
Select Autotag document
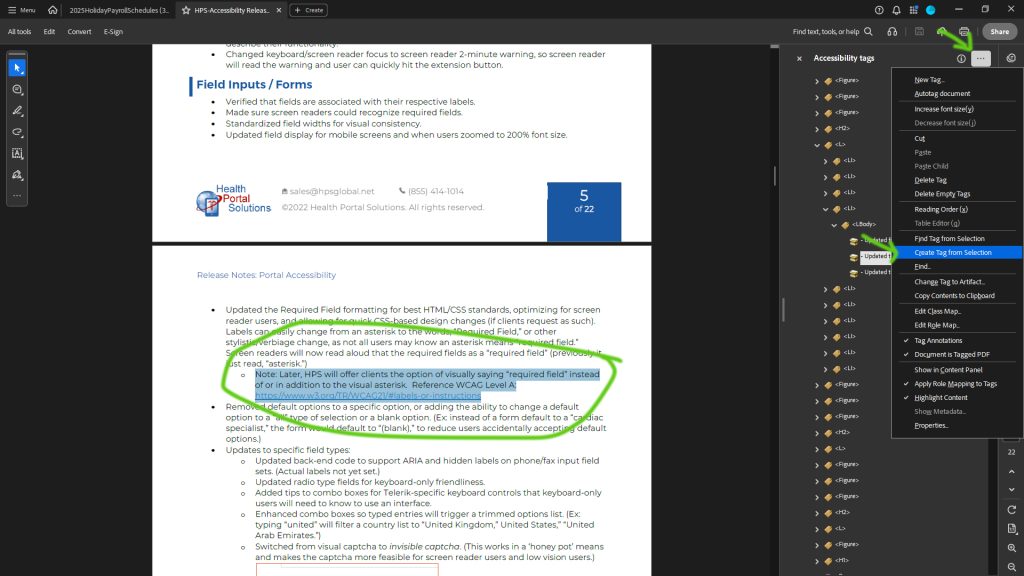(x=942, y=93)
